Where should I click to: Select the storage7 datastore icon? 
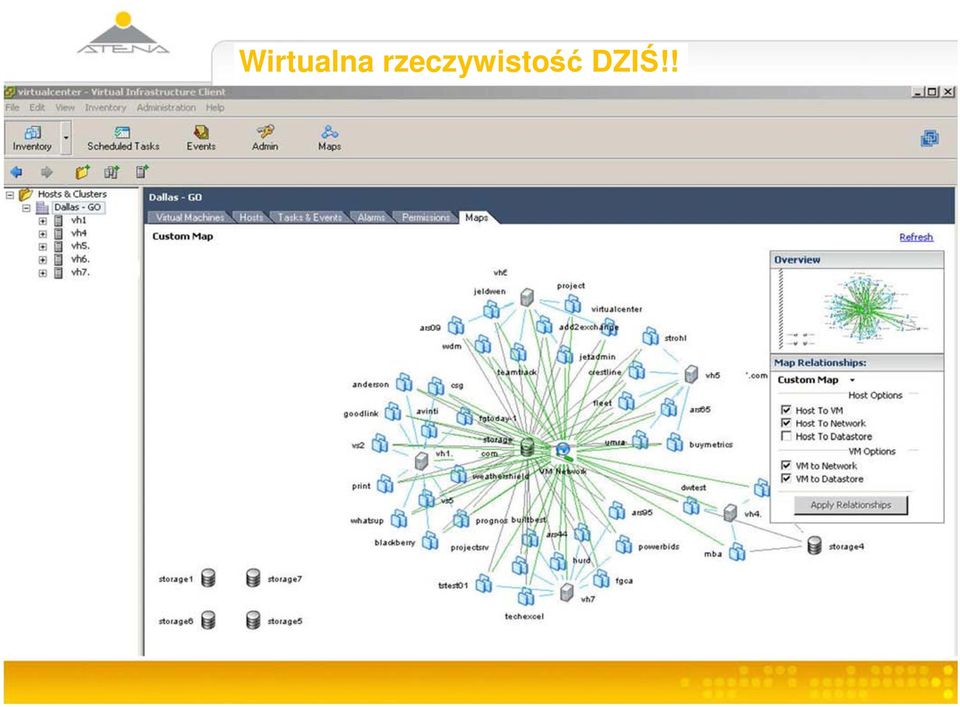click(x=253, y=578)
